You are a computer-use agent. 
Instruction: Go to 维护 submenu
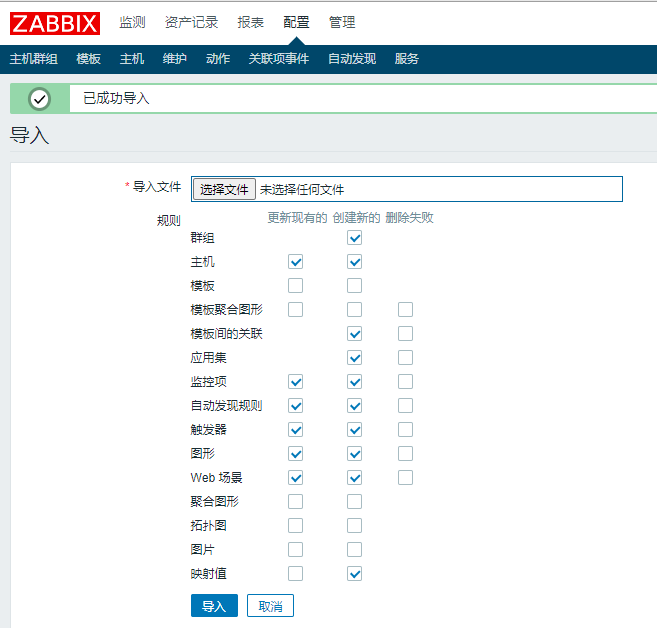[x=175, y=59]
